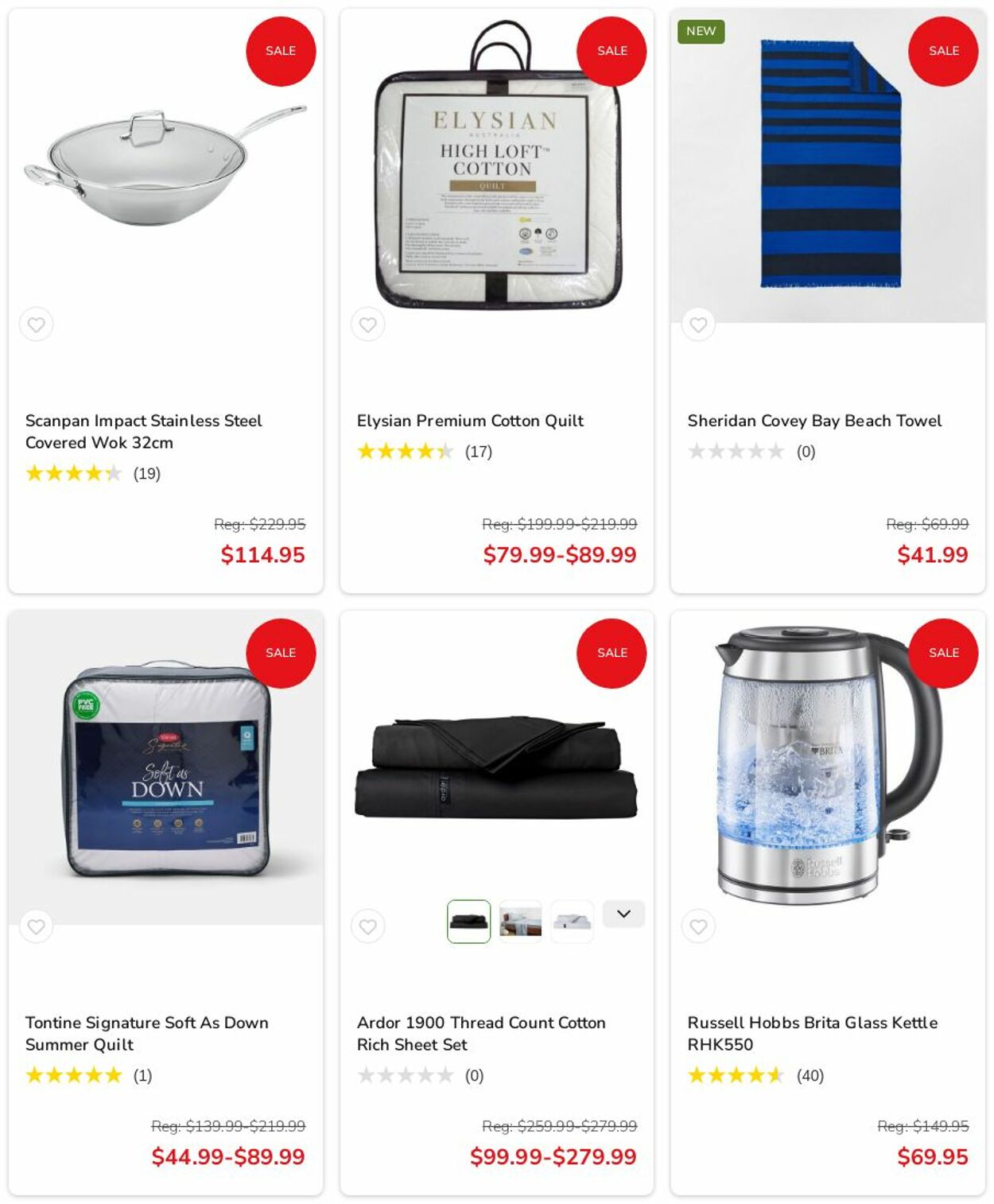Open Elysian Premium Cotton Quilt product page
994x1204 pixels.
coord(470,421)
